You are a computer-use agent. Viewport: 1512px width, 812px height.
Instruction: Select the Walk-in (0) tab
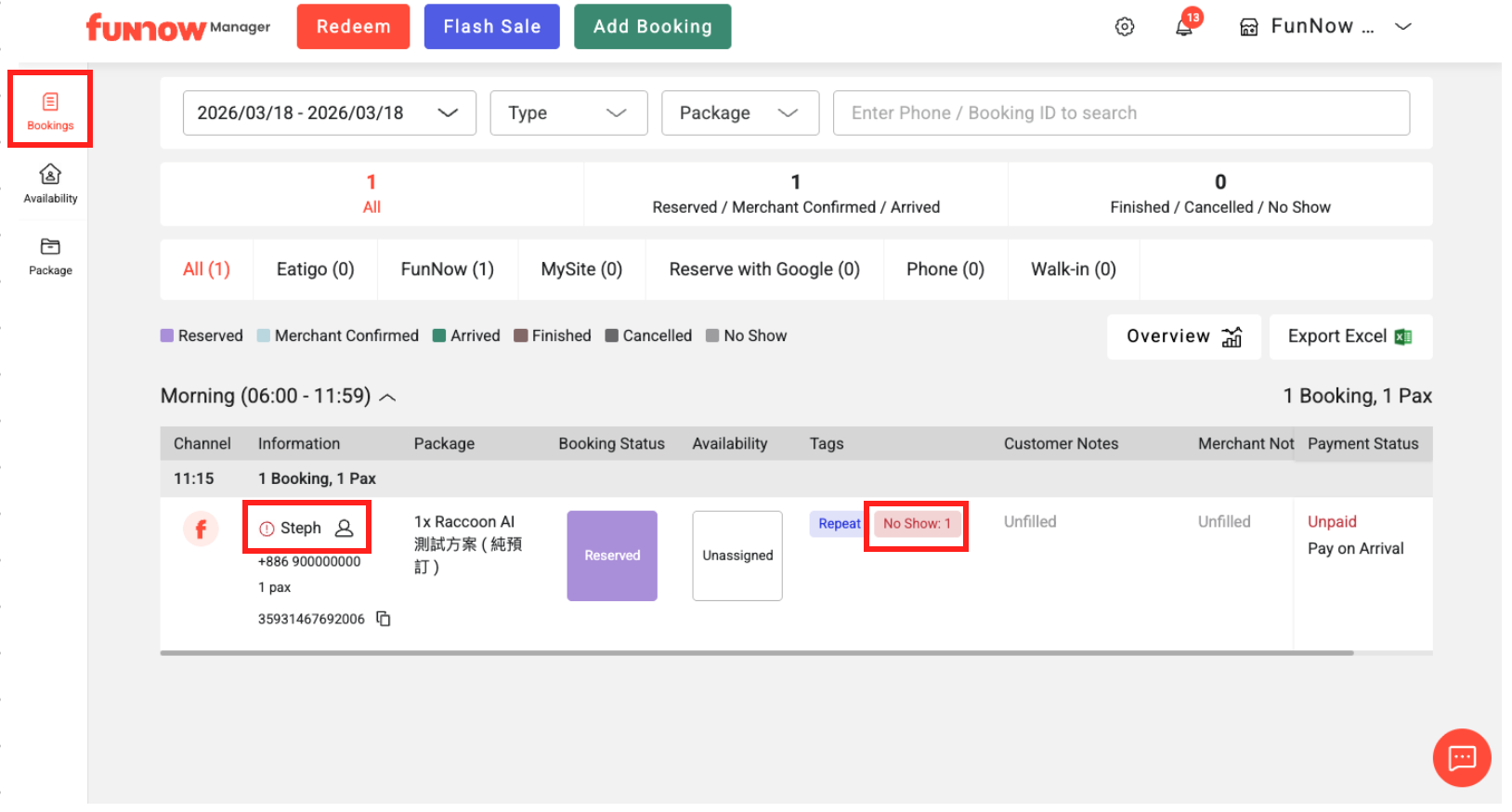pos(1073,269)
